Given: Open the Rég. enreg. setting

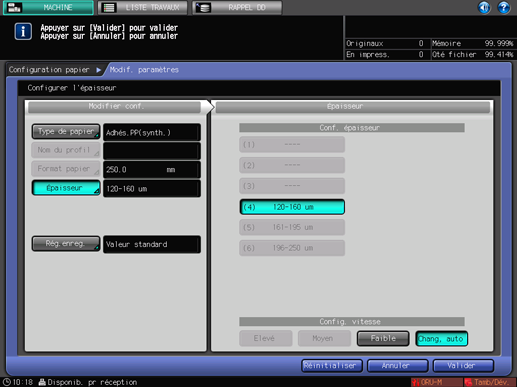Looking at the screenshot, I should (66, 244).
